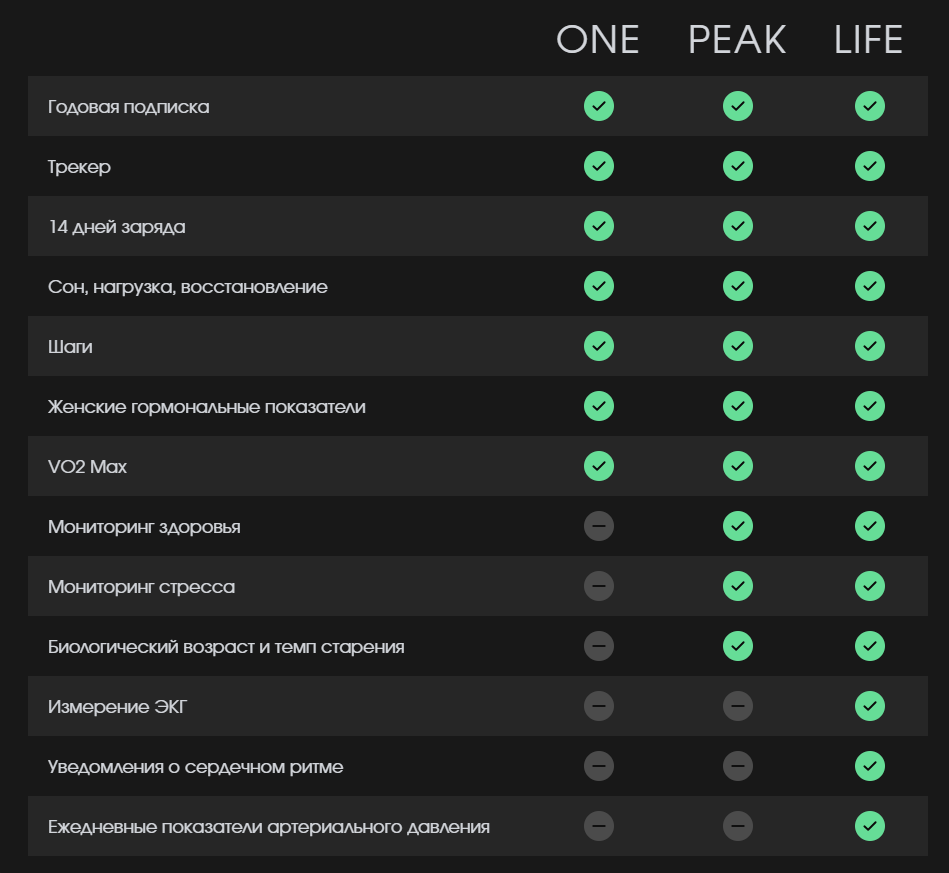Select the LIFE plan column header
The width and height of the screenshot is (949, 873).
[x=869, y=40]
